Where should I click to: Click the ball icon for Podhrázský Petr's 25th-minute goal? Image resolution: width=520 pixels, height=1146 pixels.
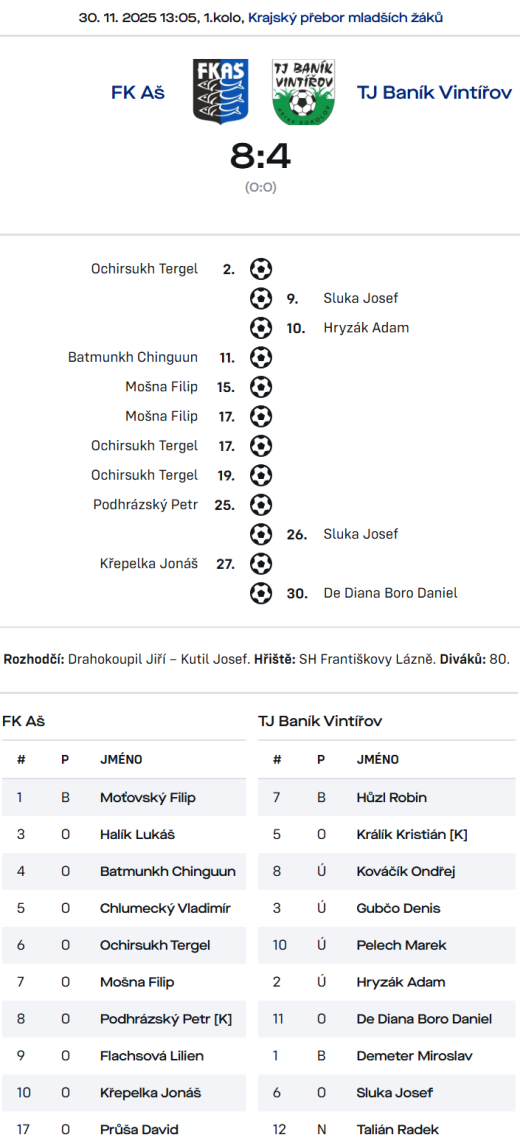pyautogui.click(x=260, y=504)
